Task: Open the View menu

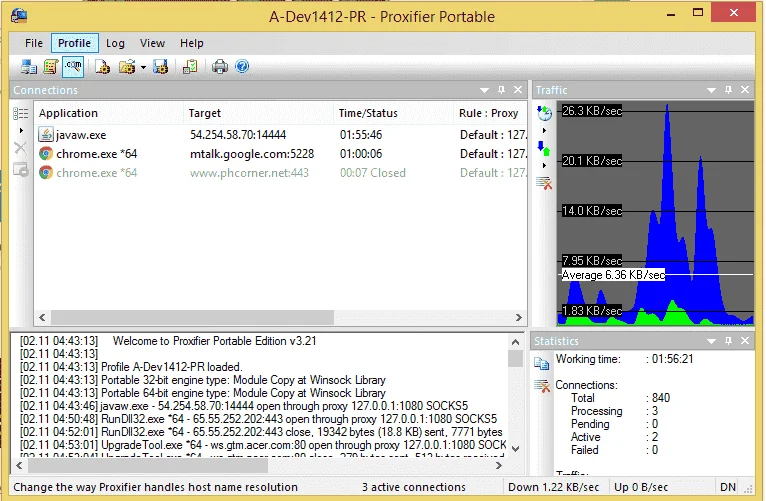Action: [x=152, y=43]
